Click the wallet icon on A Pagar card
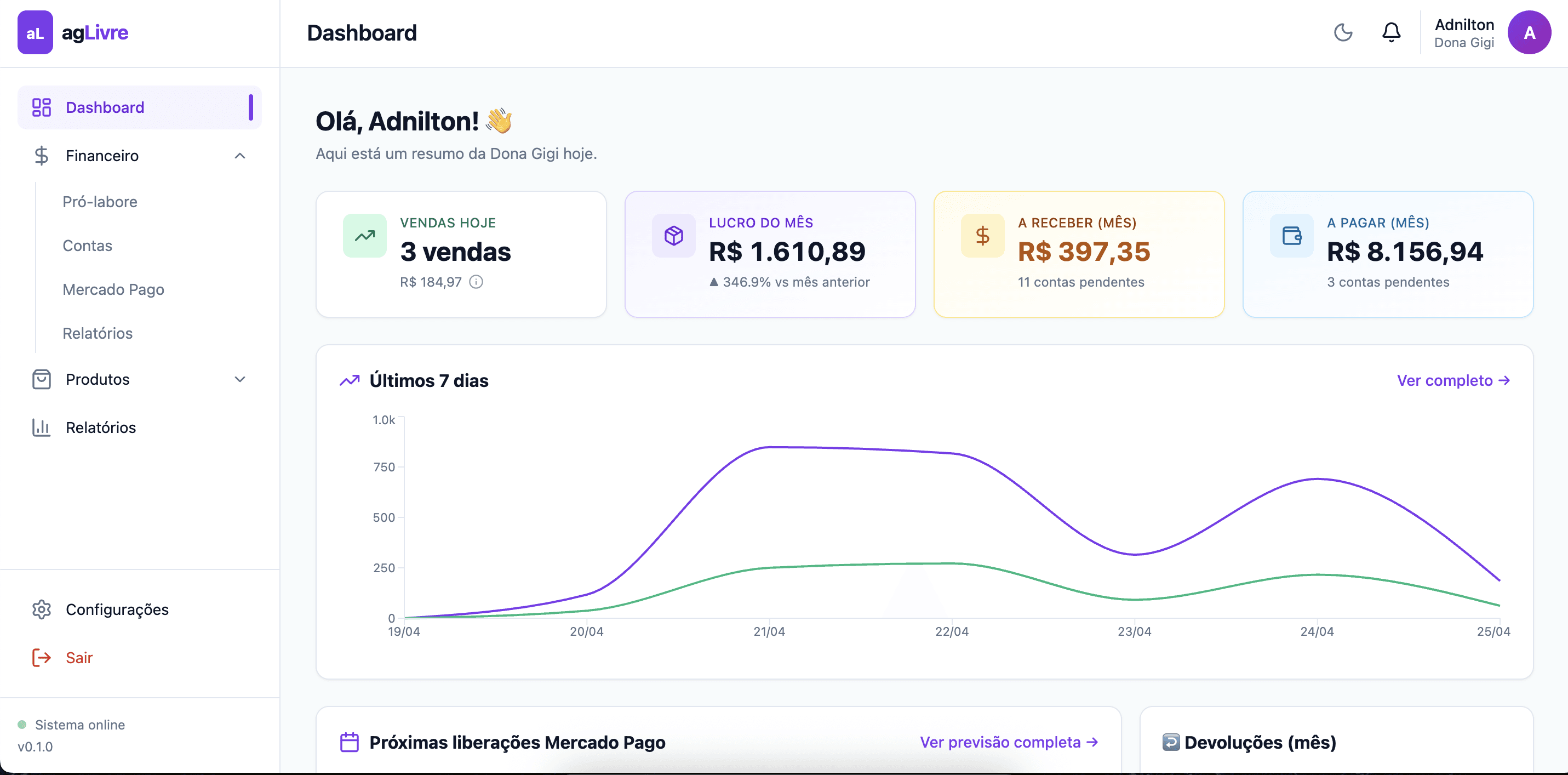The height and width of the screenshot is (775, 1568). point(1292,235)
